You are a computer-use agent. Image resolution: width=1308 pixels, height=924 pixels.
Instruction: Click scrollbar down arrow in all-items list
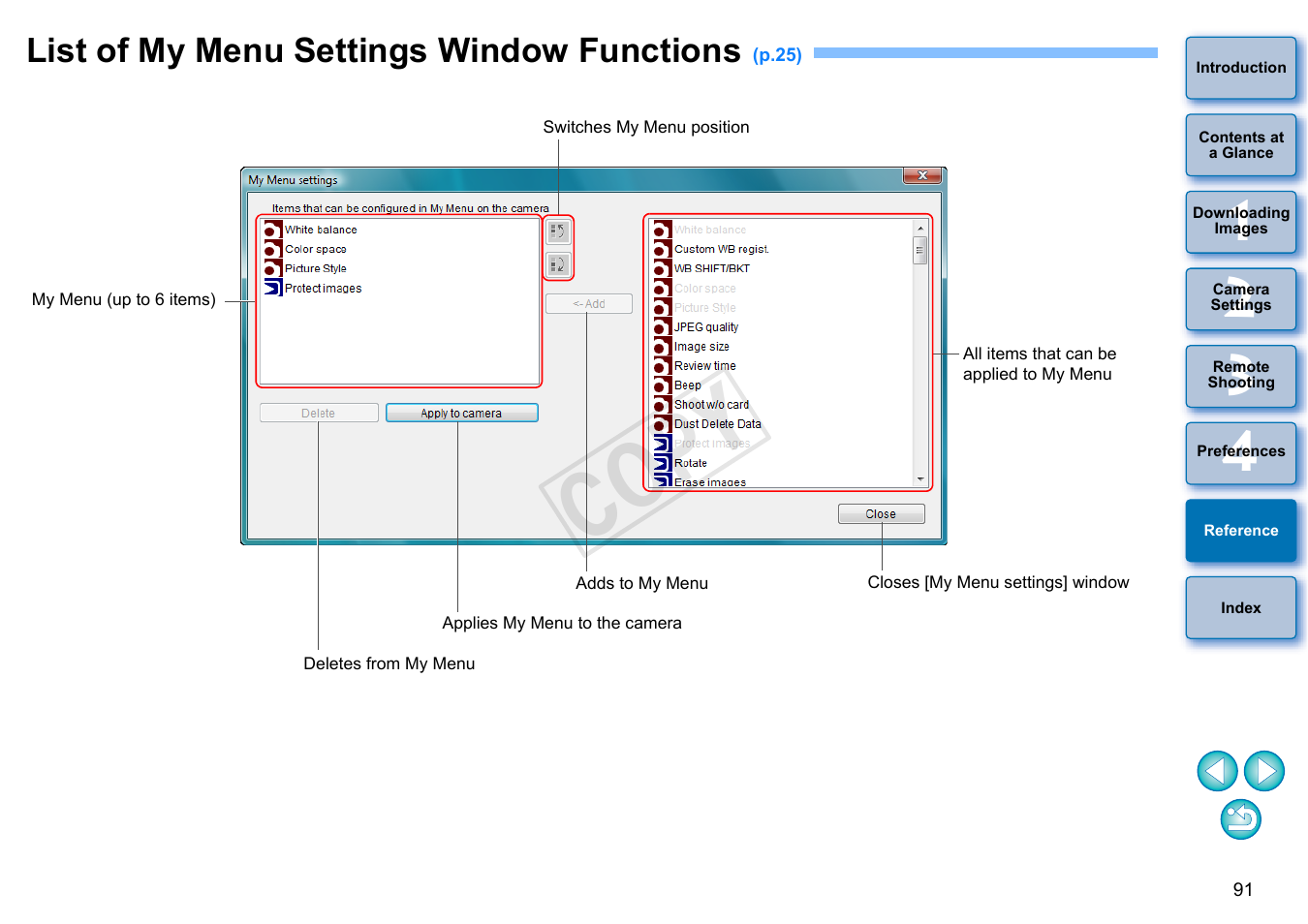tap(920, 479)
